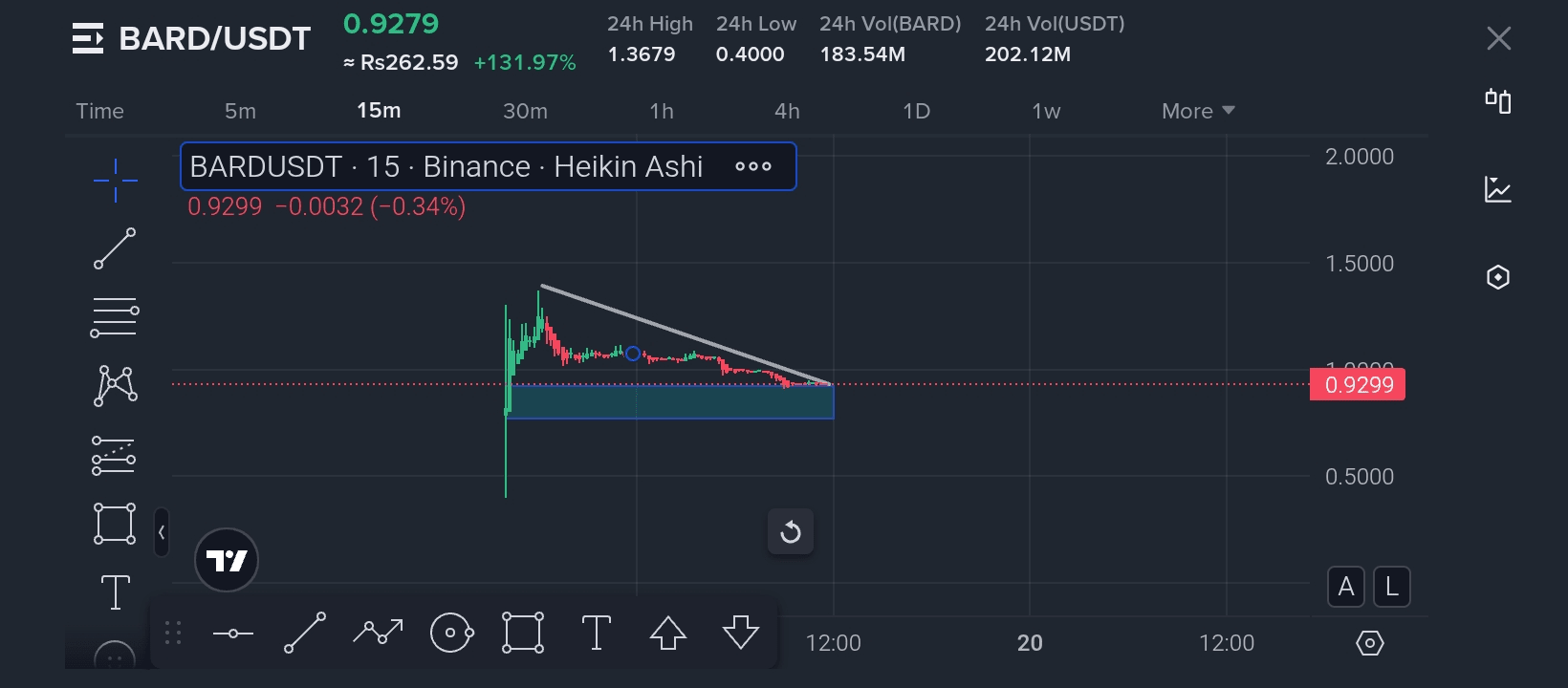Click the 0.9299 current price label

[1358, 385]
